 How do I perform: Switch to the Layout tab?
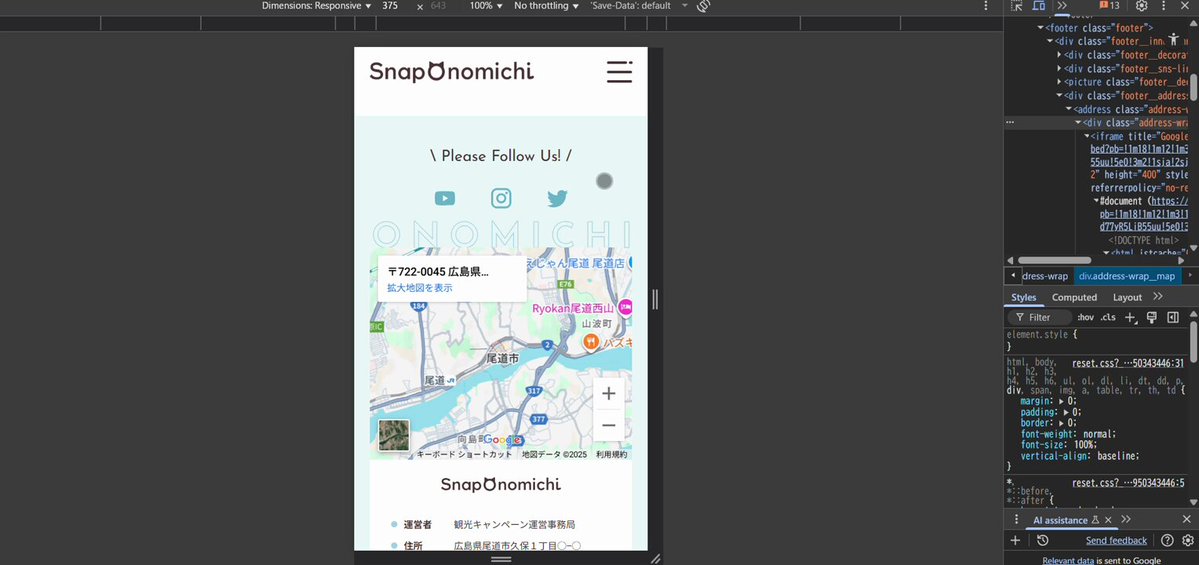1127,297
